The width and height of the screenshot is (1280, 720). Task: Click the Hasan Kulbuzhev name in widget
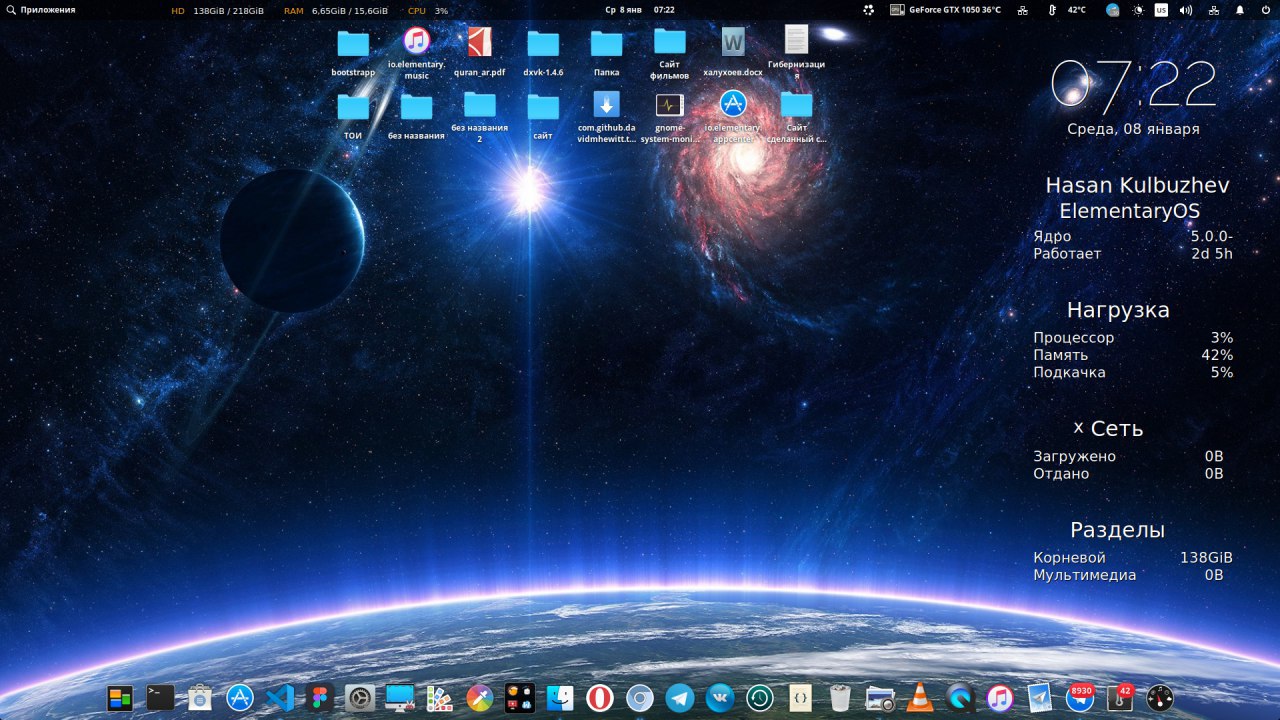pyautogui.click(x=1137, y=186)
